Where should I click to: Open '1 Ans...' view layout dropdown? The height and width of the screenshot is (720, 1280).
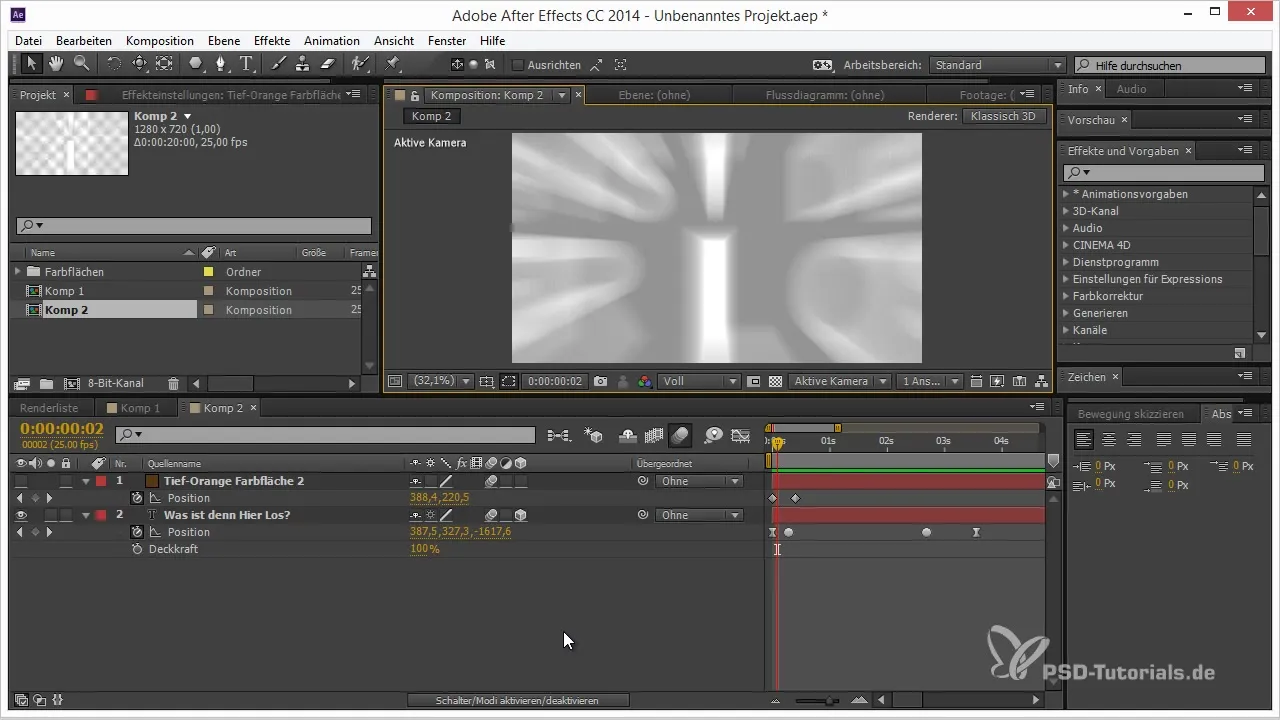(x=930, y=381)
